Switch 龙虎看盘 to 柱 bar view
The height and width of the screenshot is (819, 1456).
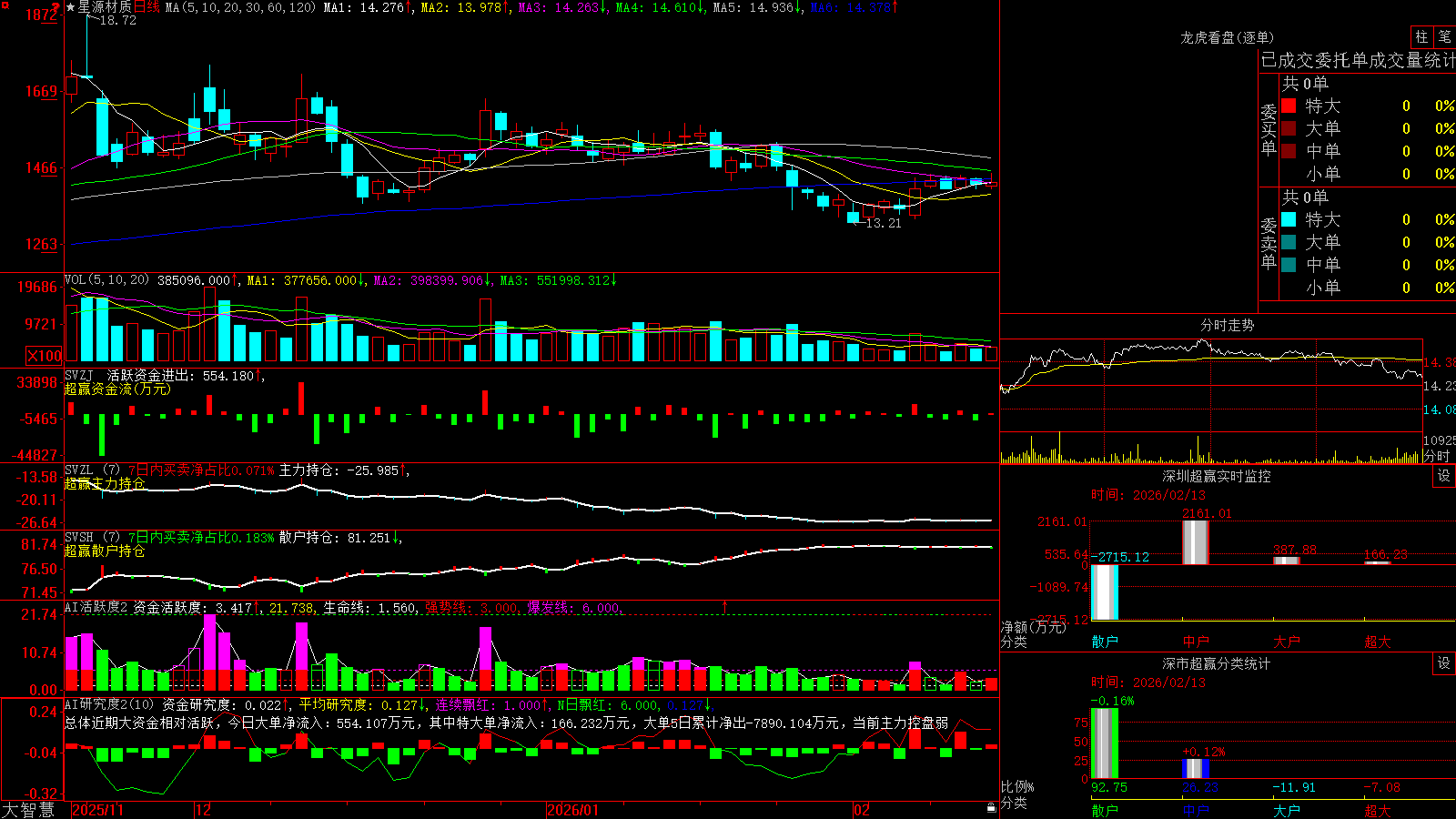click(x=1421, y=36)
